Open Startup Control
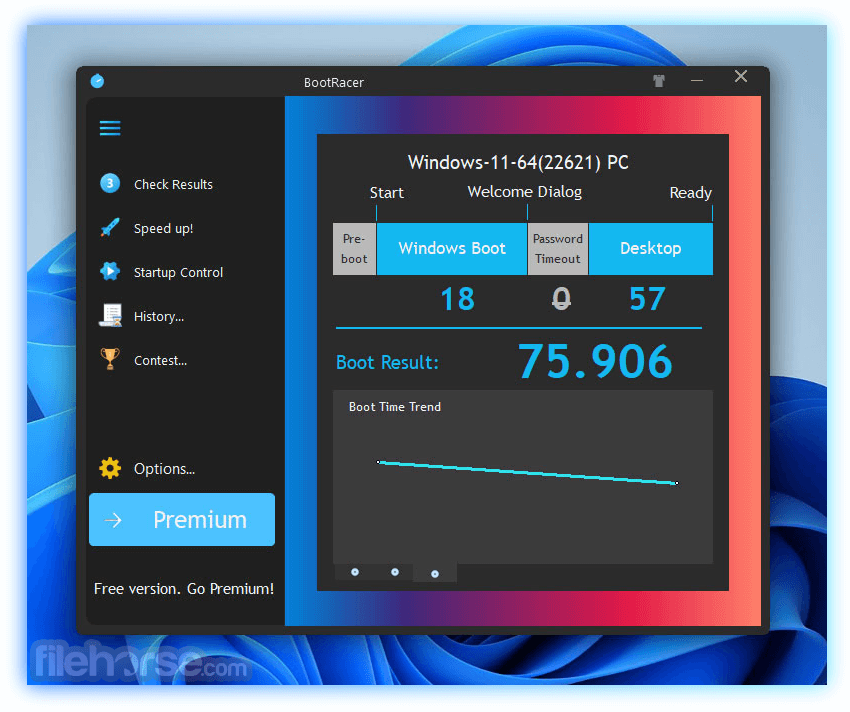The height and width of the screenshot is (712, 850). point(178,272)
